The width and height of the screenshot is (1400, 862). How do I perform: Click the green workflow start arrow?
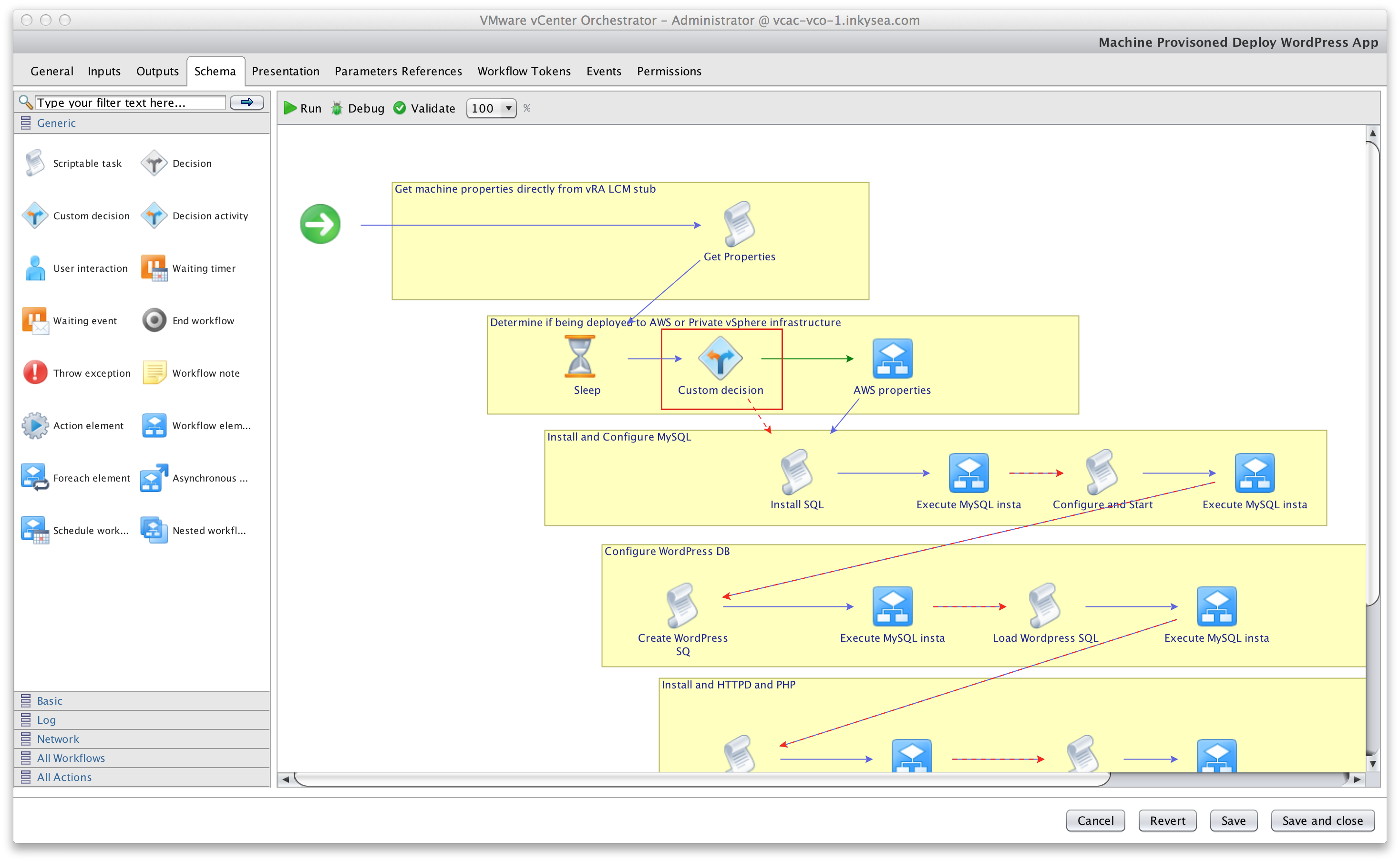coord(320,224)
